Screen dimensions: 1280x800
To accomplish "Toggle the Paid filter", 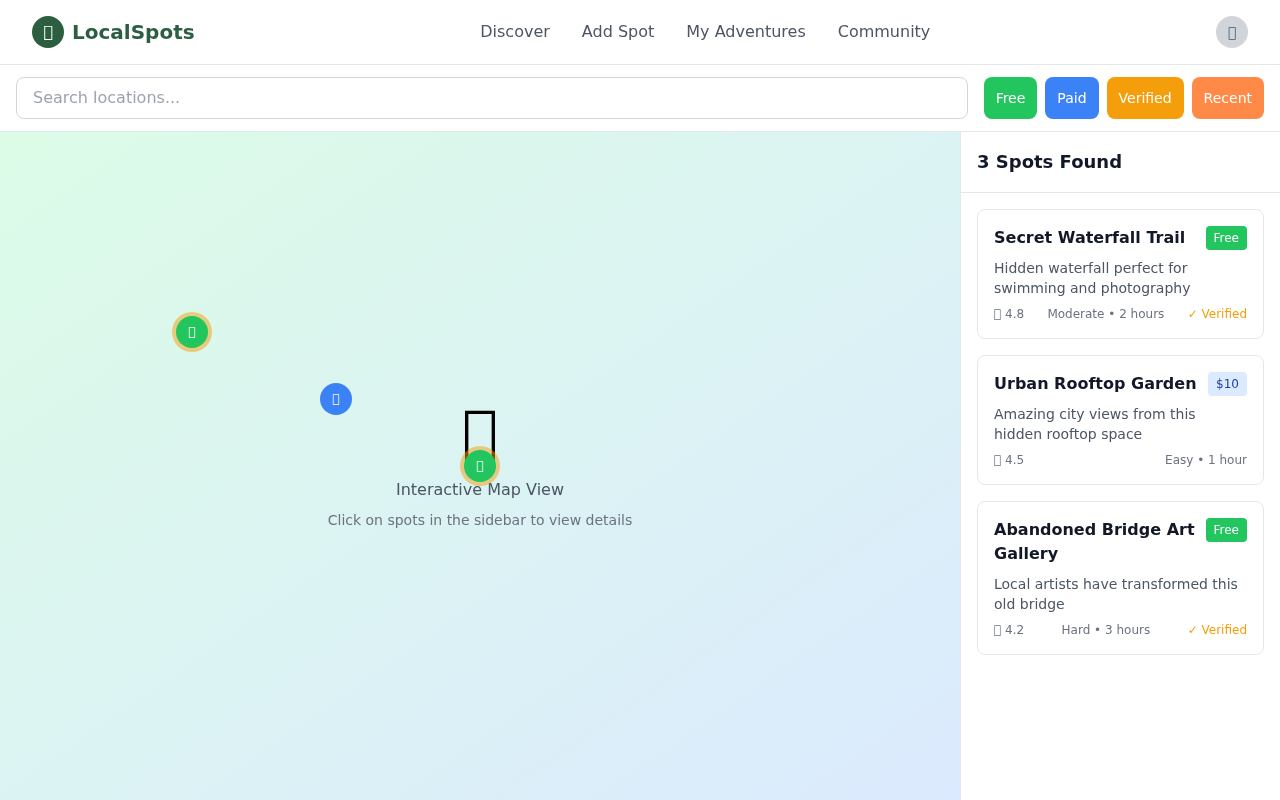I will pyautogui.click(x=1071, y=97).
